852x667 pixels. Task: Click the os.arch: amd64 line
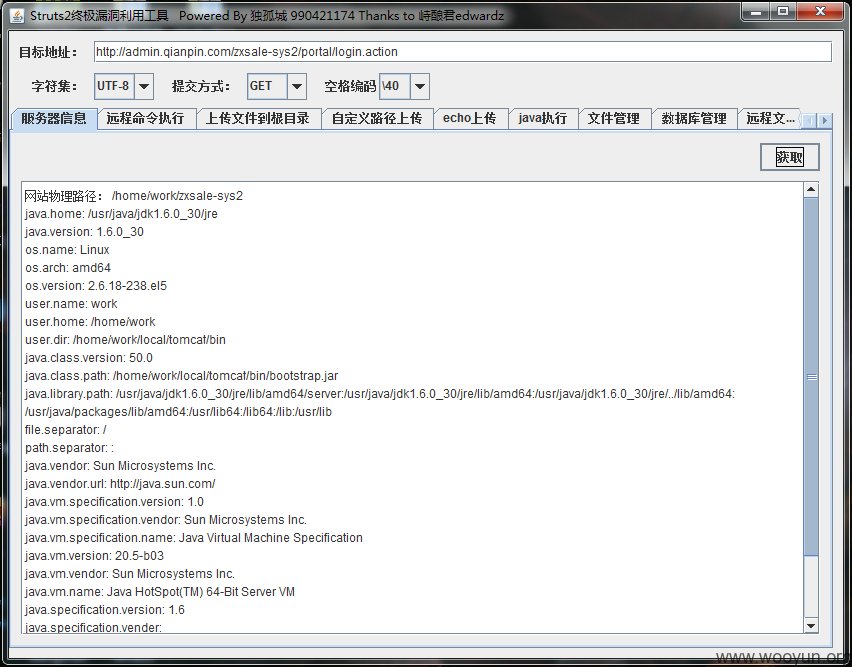pyautogui.click(x=68, y=268)
